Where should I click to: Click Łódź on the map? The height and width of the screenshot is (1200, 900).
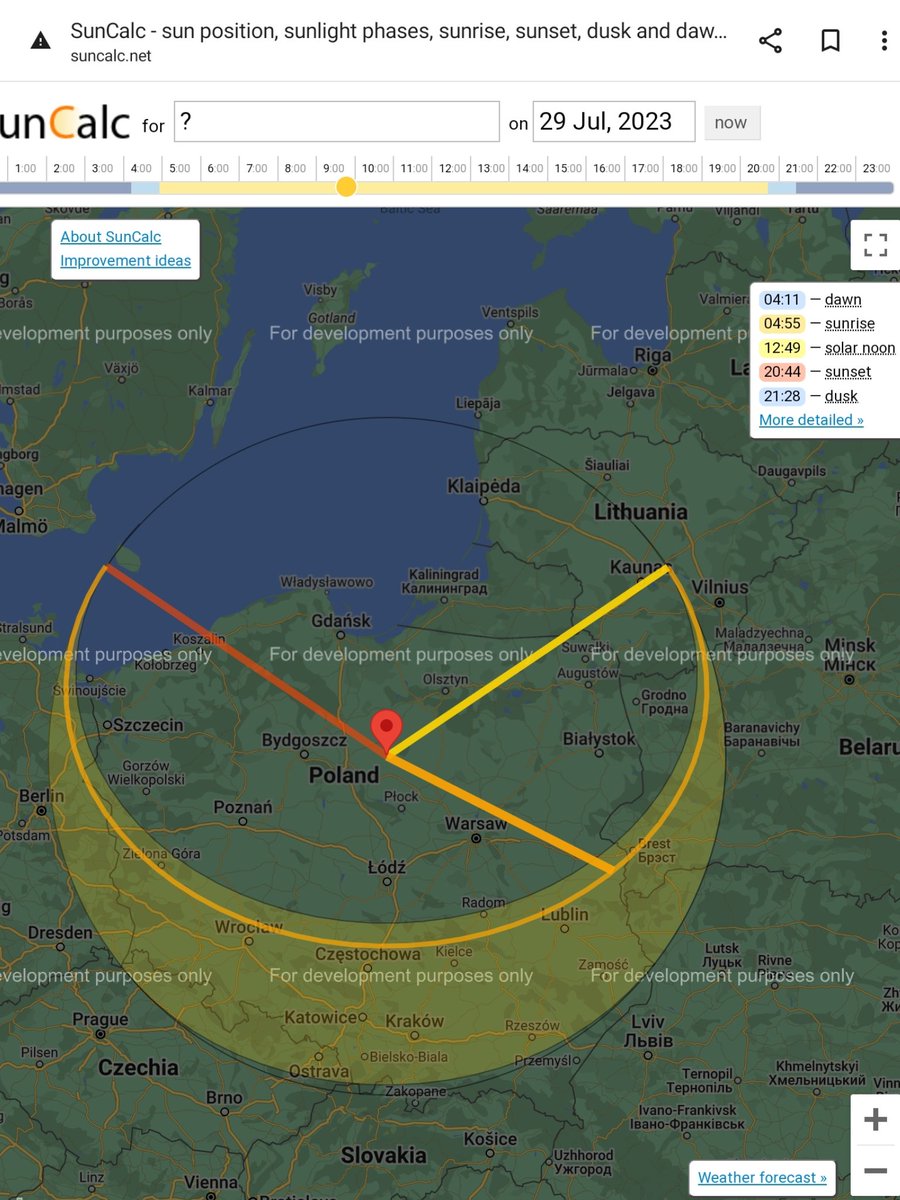386,868
